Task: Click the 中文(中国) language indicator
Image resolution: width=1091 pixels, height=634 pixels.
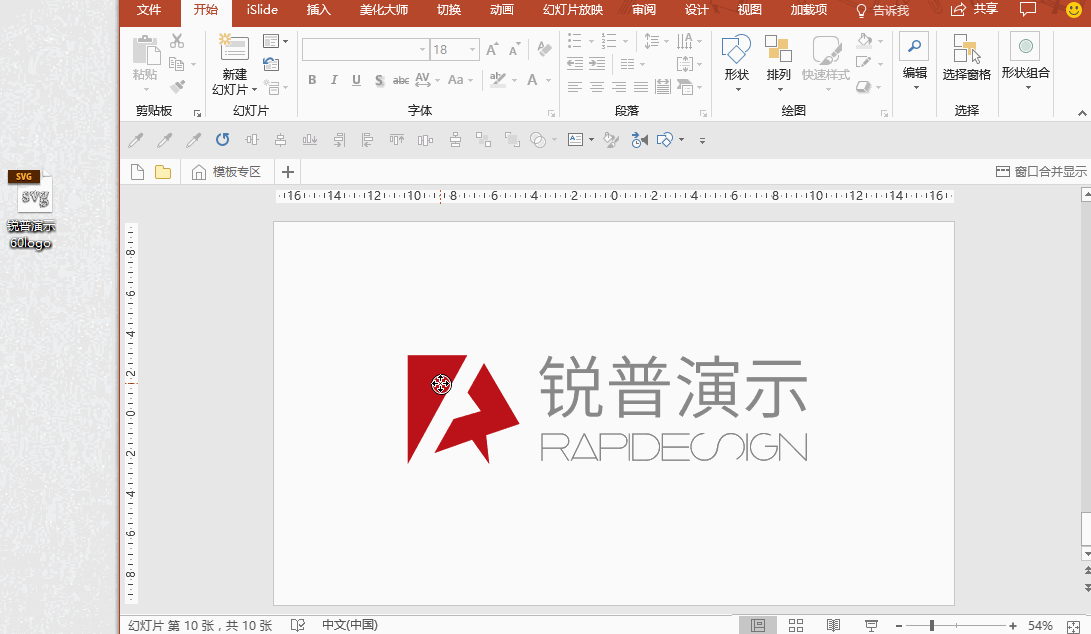Action: click(x=349, y=625)
